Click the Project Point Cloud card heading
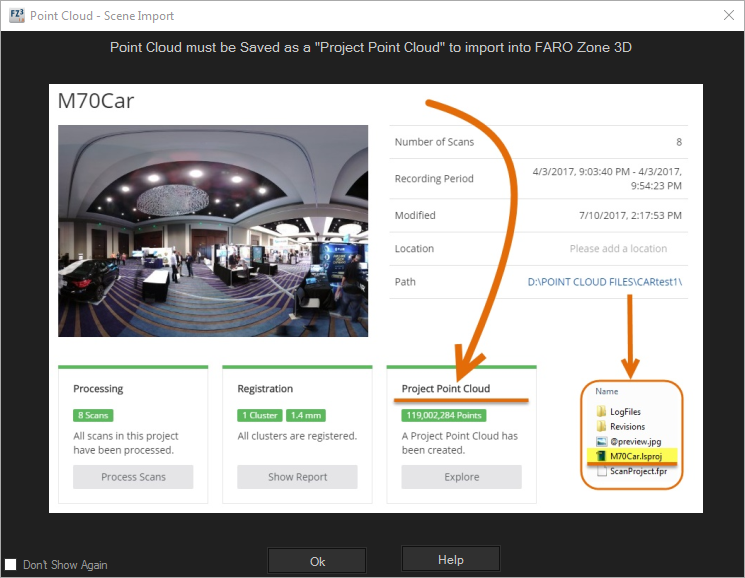The image size is (745, 578). 446,388
